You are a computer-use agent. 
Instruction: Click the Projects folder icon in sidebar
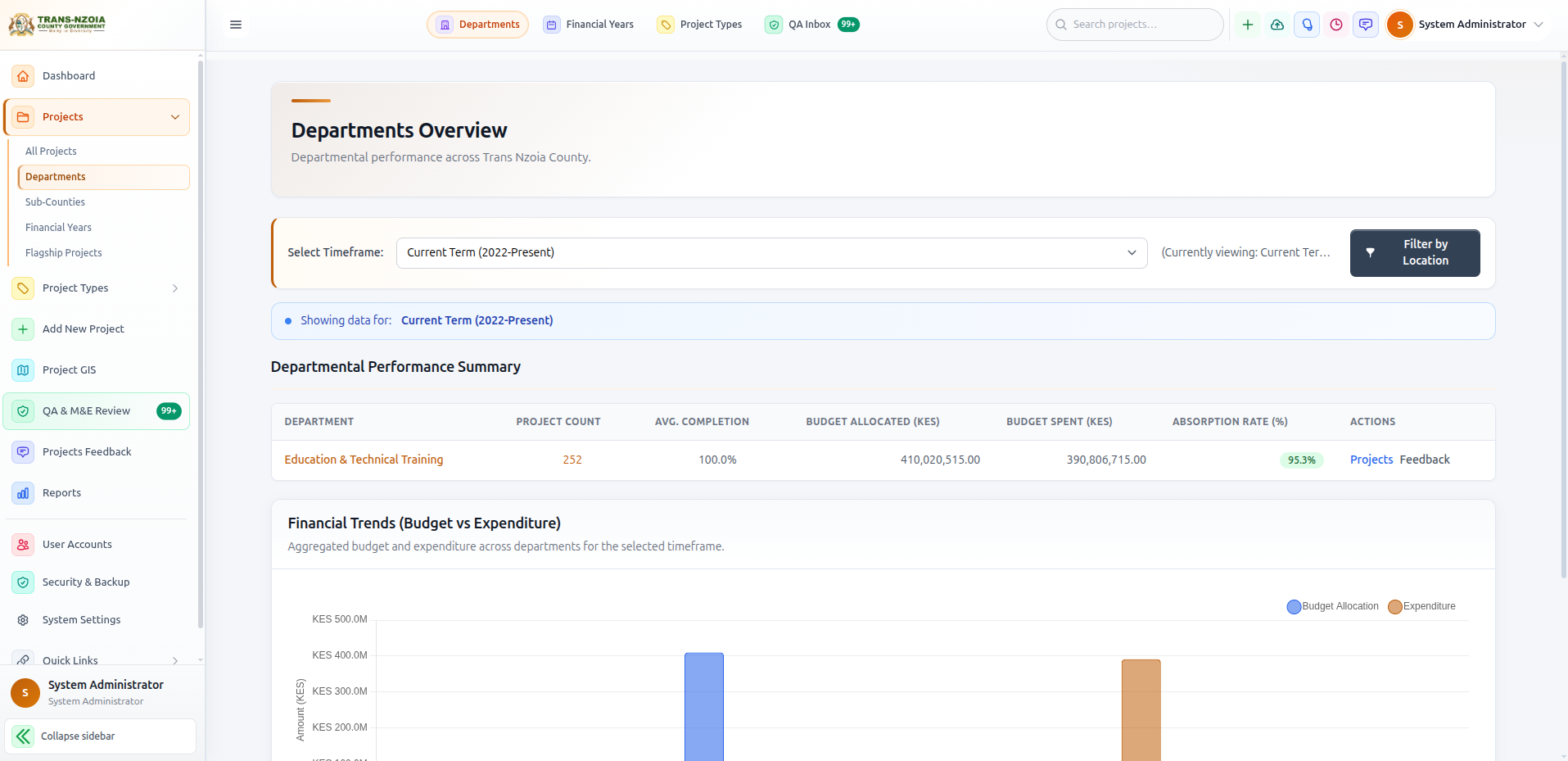23,117
